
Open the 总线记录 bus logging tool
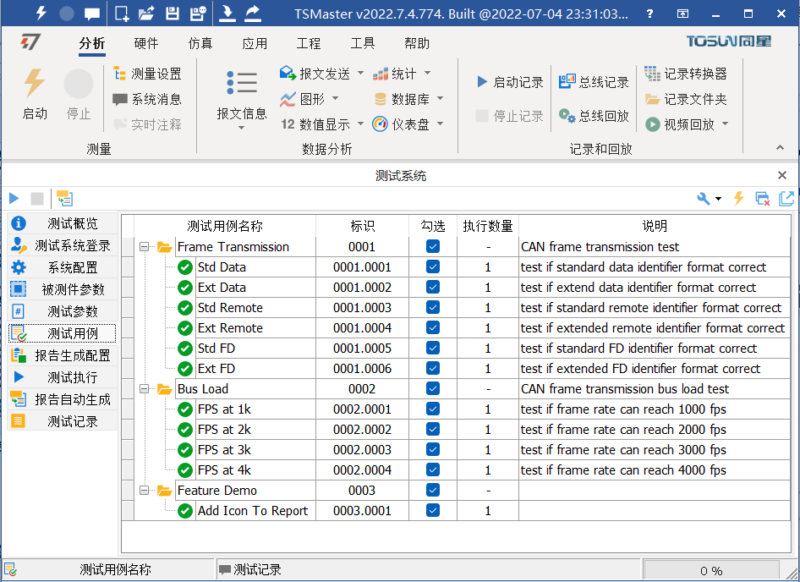594,82
